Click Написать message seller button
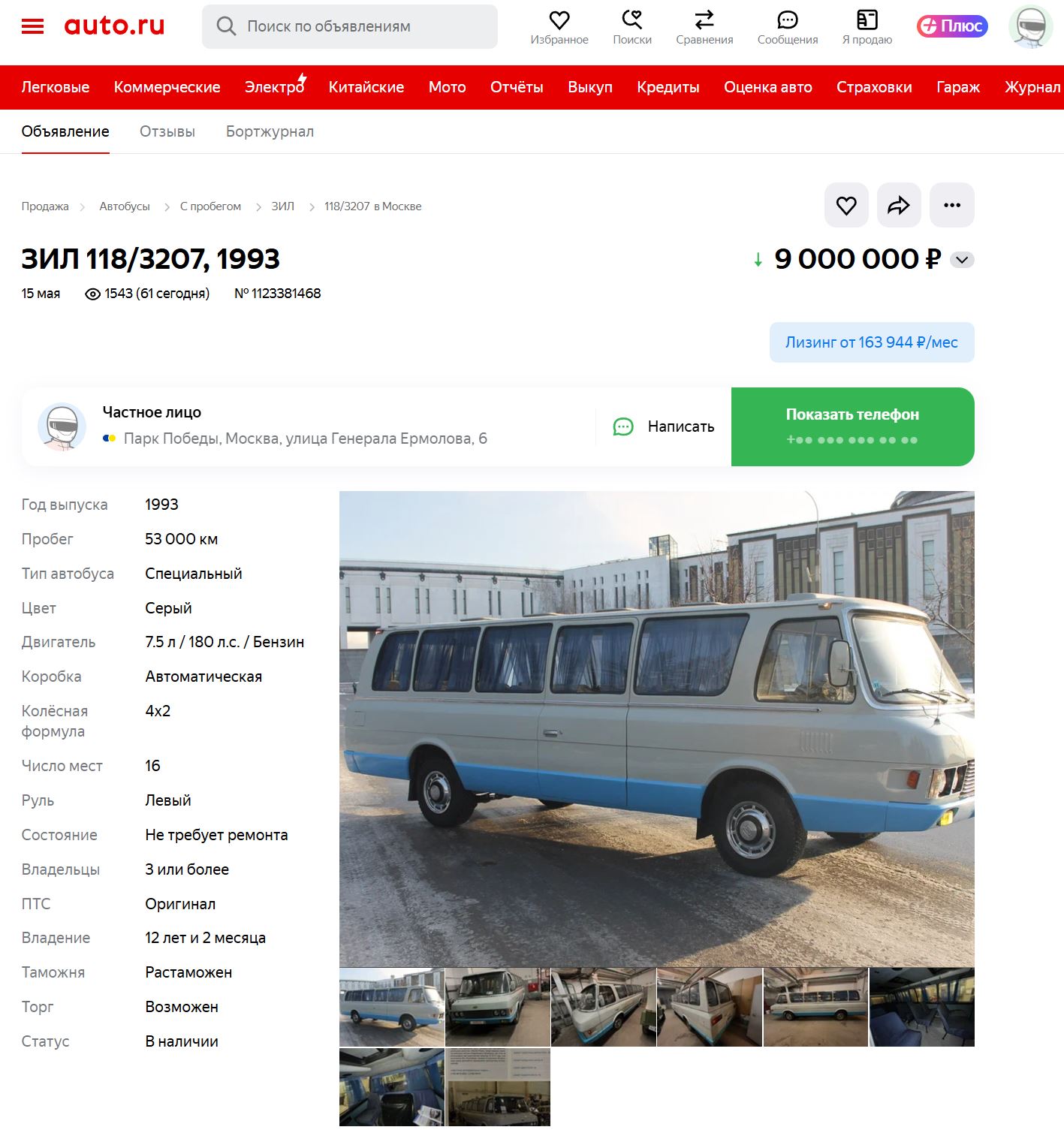This screenshot has height=1145, width=1064. click(x=664, y=426)
